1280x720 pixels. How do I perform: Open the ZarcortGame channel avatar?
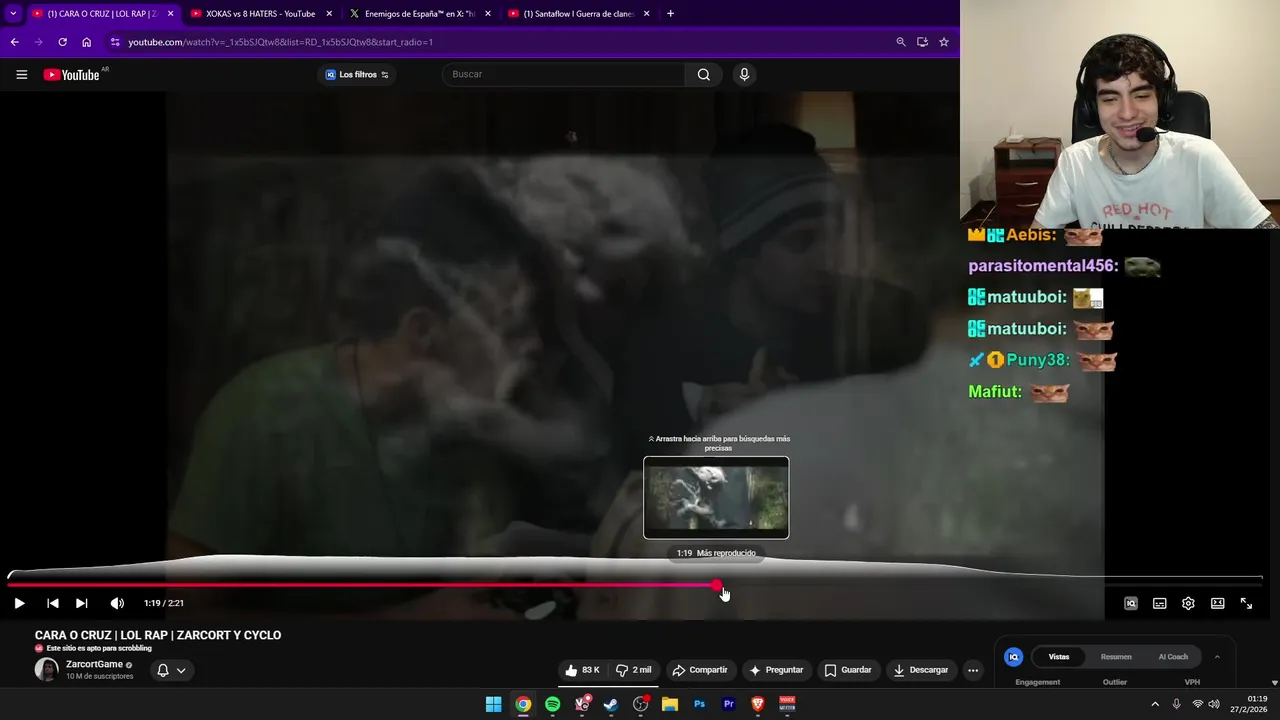(x=46, y=670)
